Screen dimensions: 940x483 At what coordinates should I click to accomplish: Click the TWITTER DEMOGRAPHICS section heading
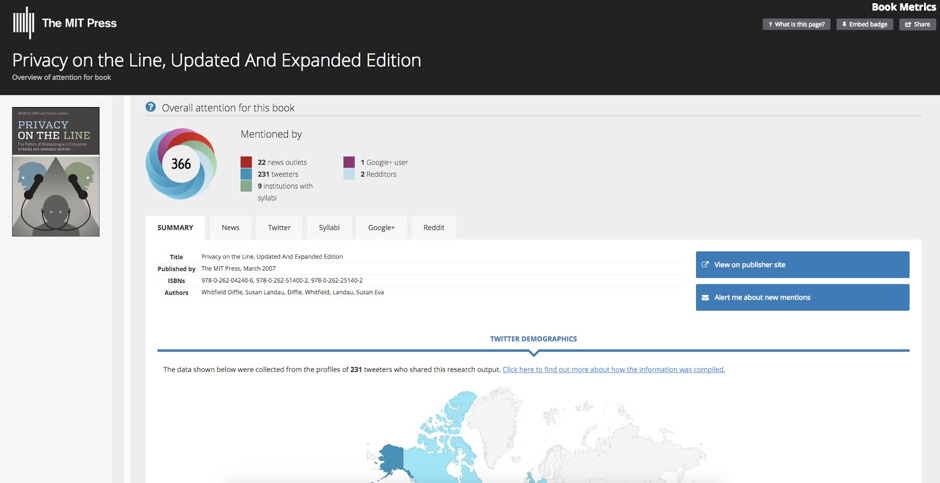pyautogui.click(x=534, y=339)
